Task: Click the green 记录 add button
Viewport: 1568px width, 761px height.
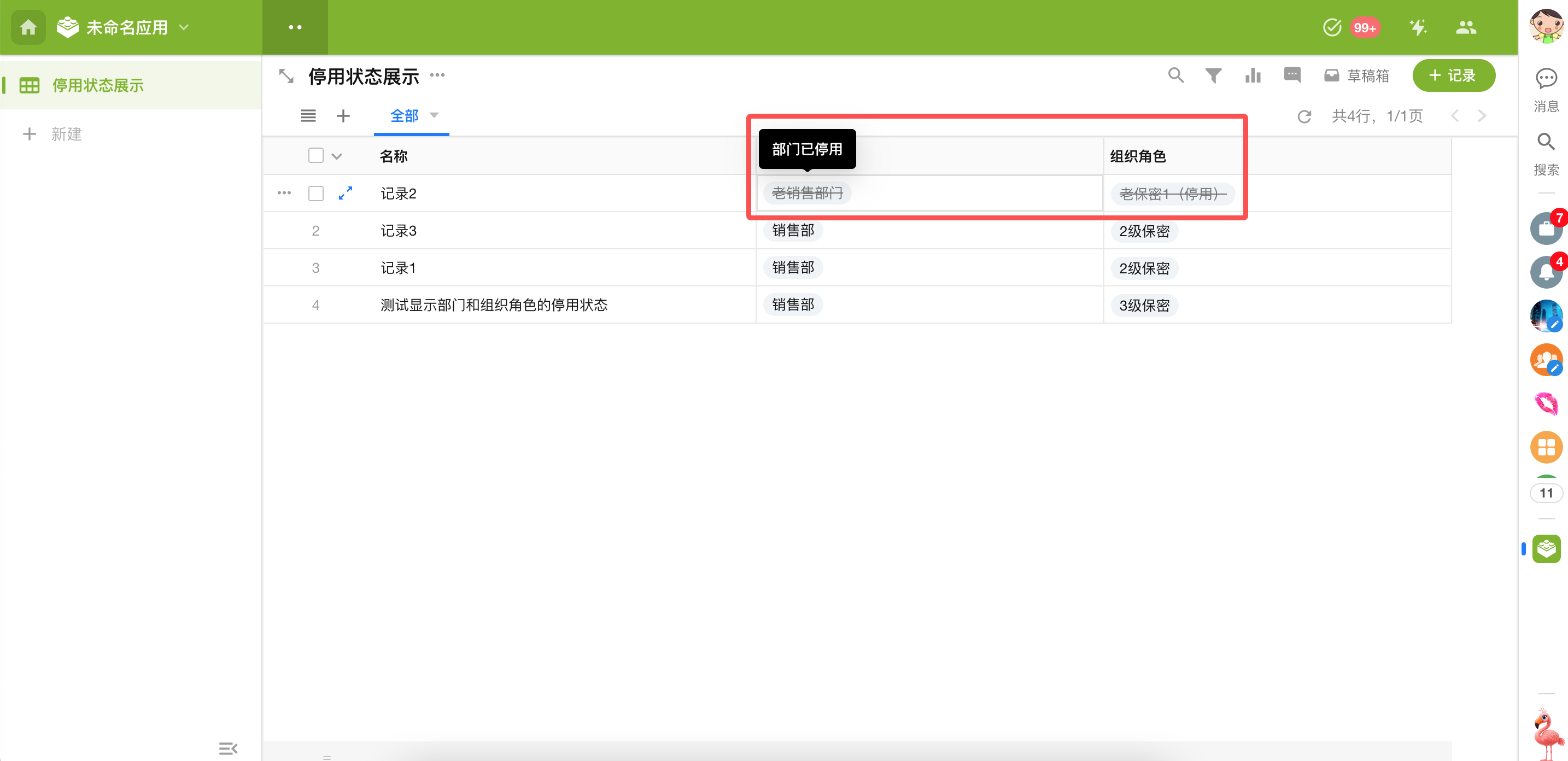Action: point(1453,75)
